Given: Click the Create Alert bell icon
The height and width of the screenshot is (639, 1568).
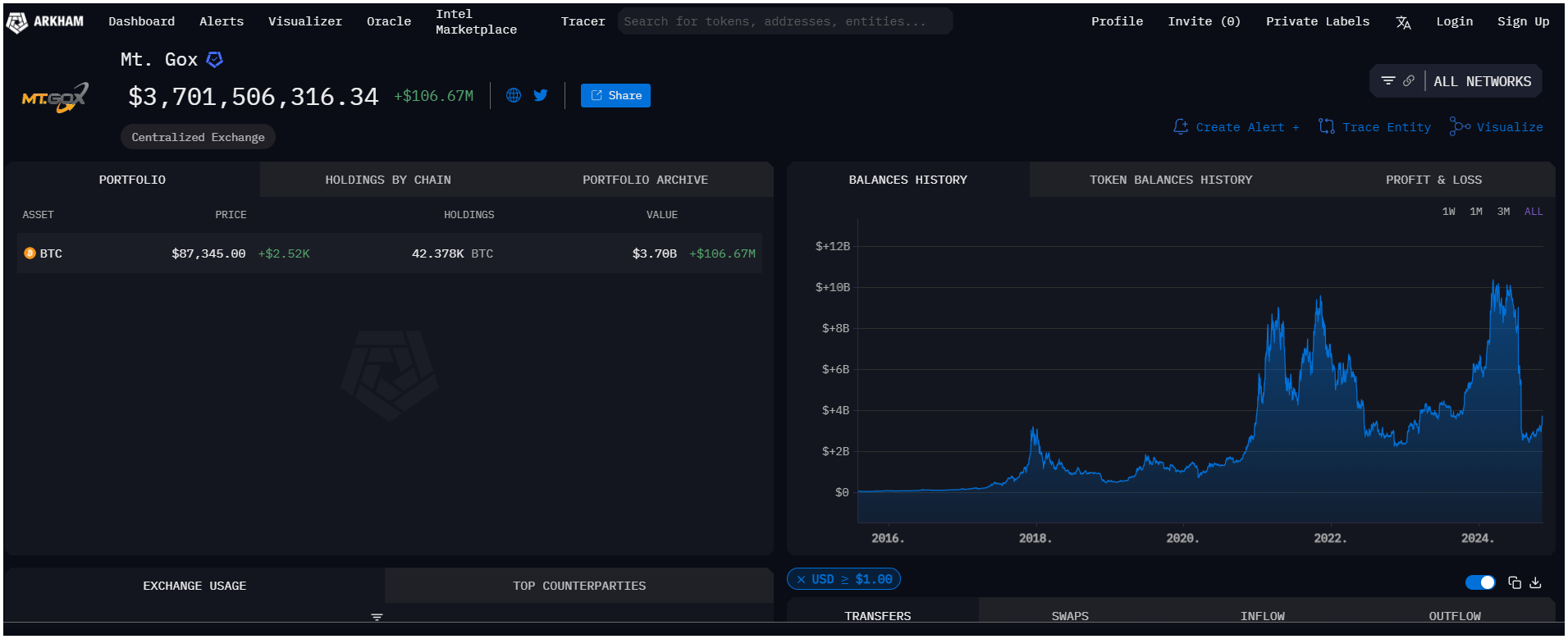Looking at the screenshot, I should tap(1181, 126).
